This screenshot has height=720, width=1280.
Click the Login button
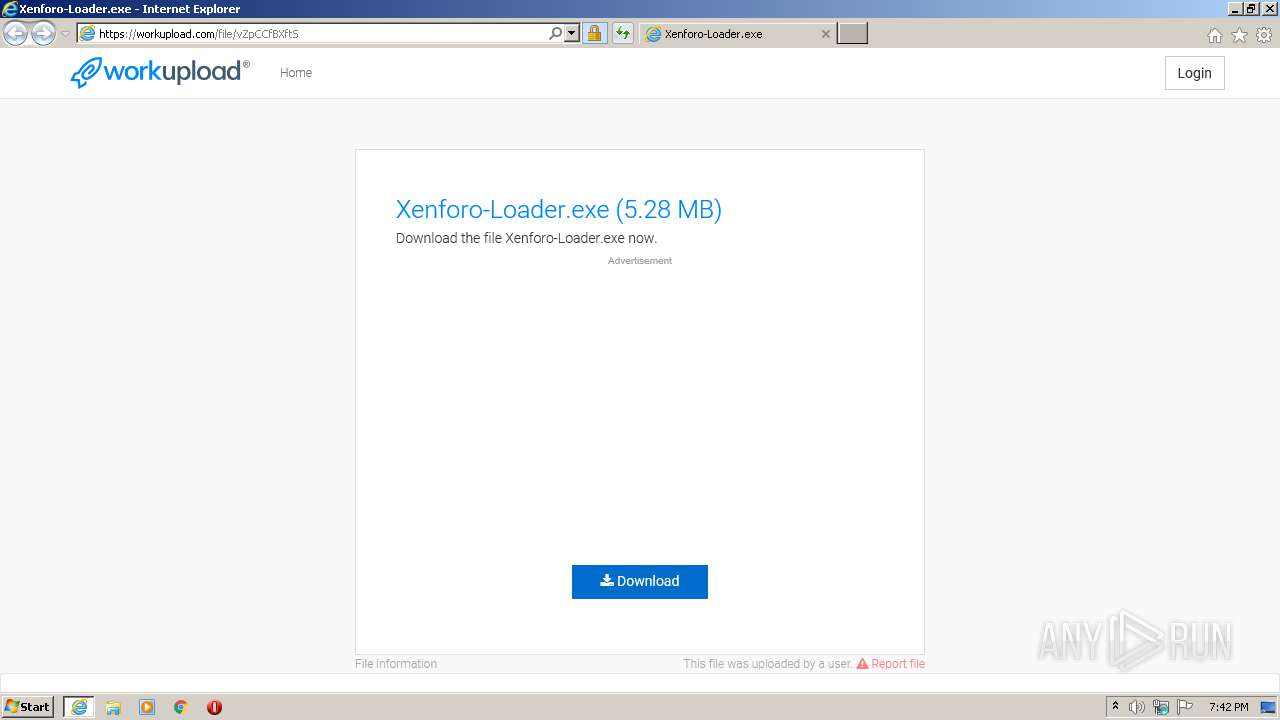point(1194,73)
